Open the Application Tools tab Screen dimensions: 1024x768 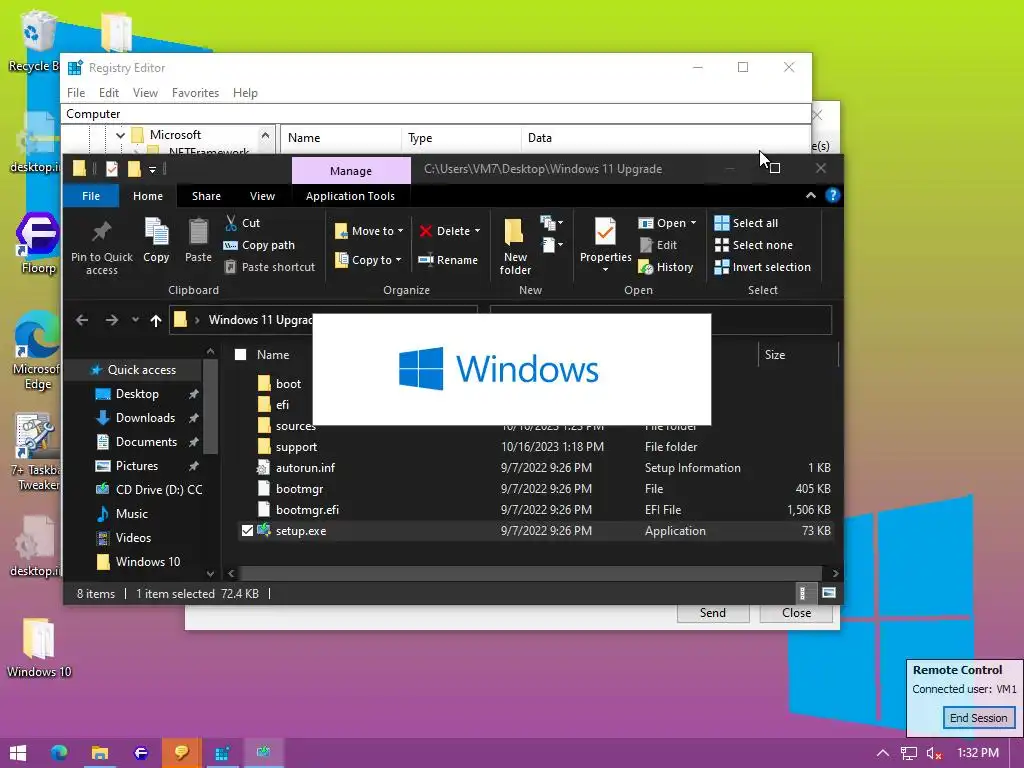coord(350,196)
